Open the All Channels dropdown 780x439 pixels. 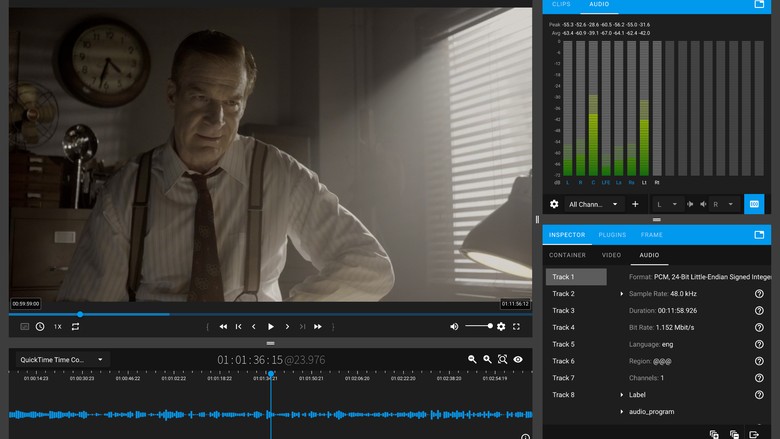click(593, 204)
